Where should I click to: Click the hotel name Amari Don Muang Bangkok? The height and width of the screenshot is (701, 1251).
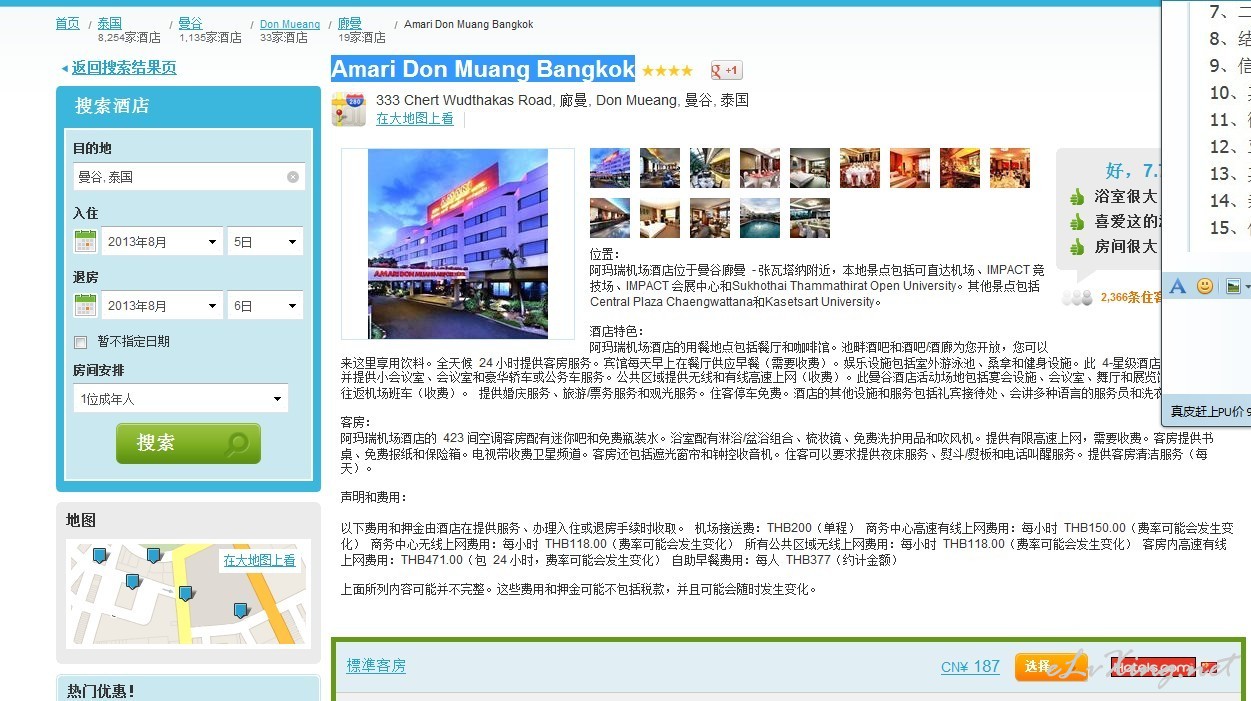483,69
